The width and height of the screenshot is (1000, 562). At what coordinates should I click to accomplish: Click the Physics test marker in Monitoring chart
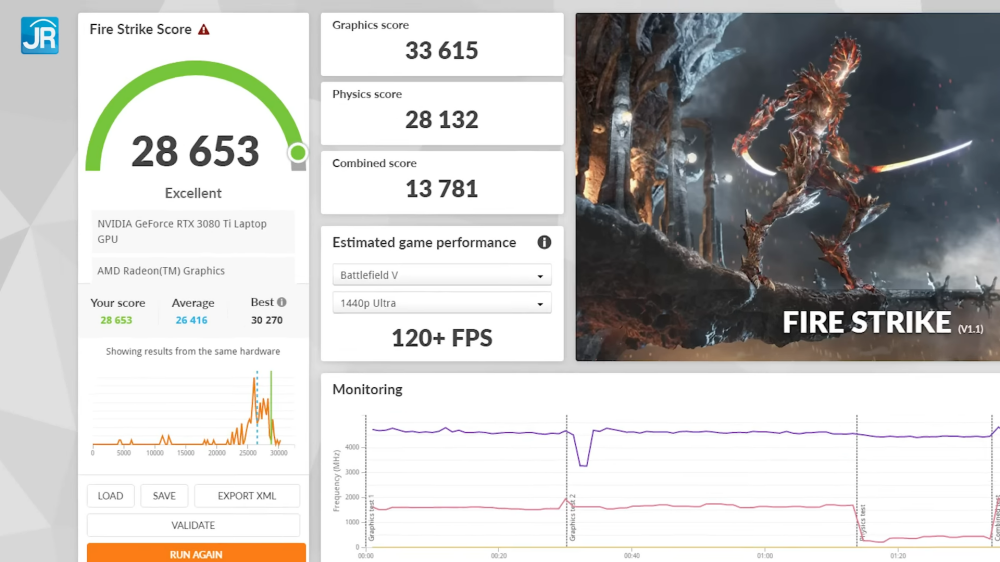pyautogui.click(x=862, y=522)
